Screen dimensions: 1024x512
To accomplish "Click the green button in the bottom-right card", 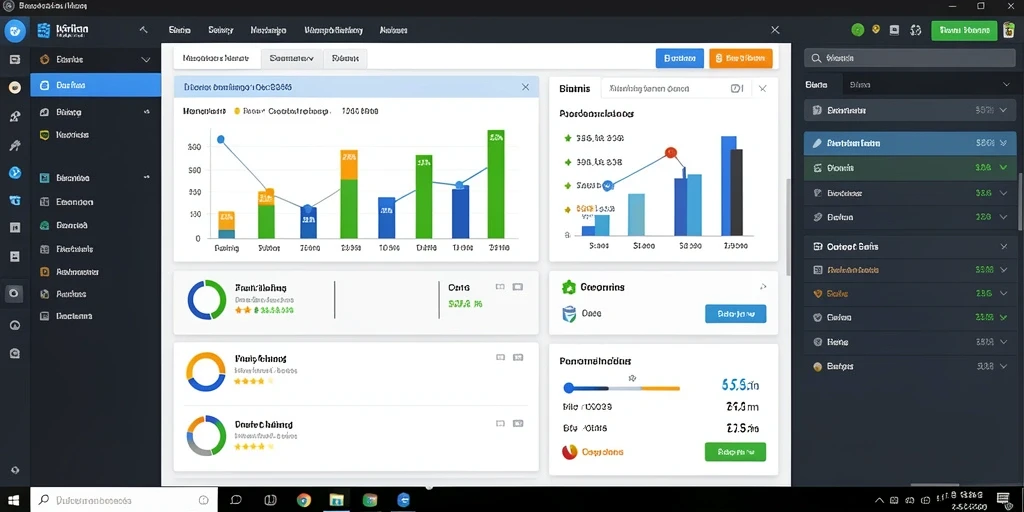I will pyautogui.click(x=735, y=451).
